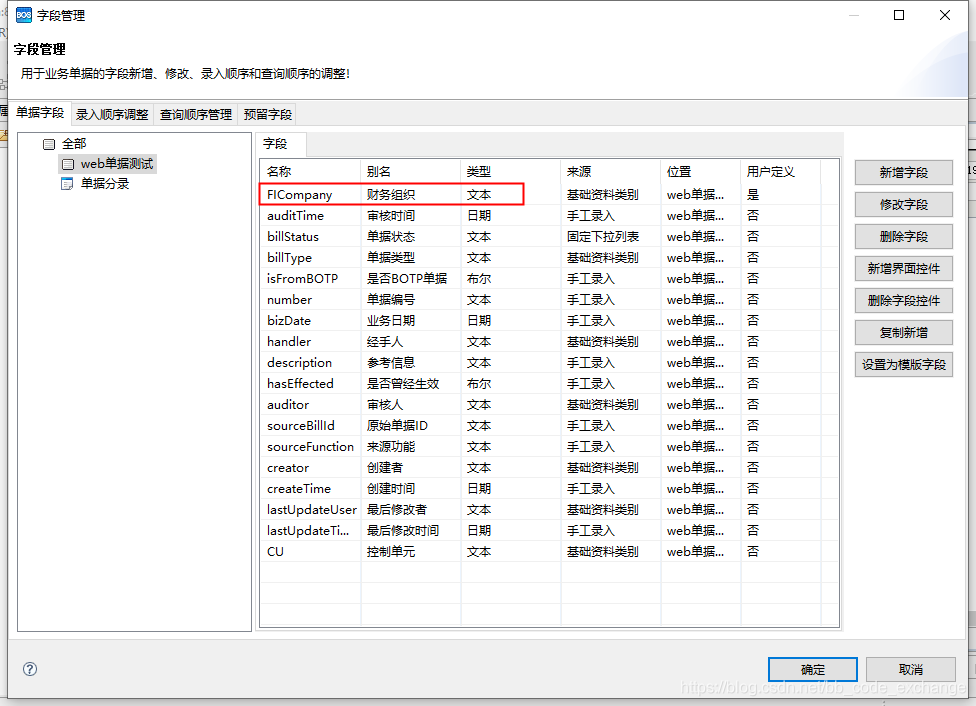Screen dimensions: 976x706
Task: Confirm with the 确定 button
Action: (812, 670)
